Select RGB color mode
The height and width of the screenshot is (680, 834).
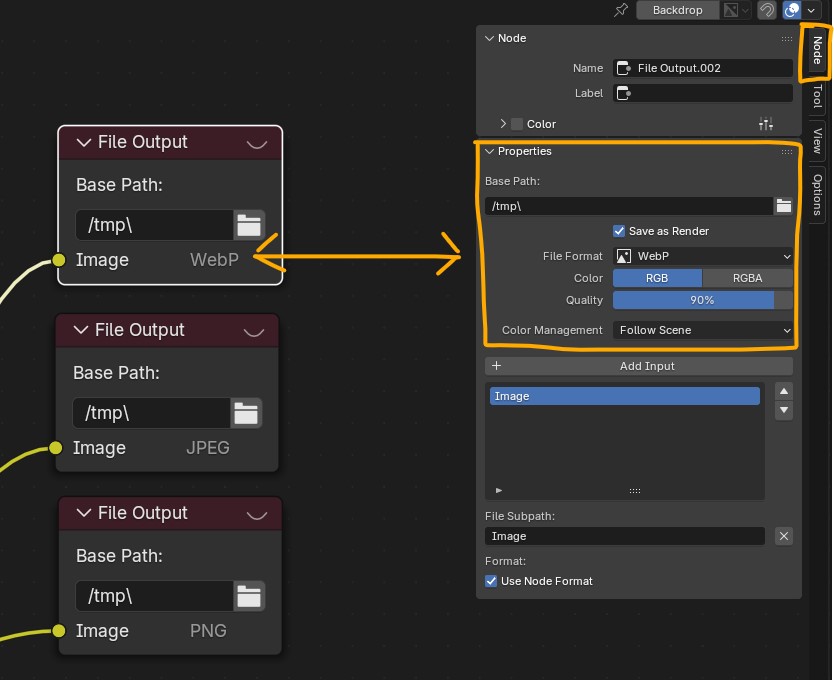pyautogui.click(x=657, y=278)
